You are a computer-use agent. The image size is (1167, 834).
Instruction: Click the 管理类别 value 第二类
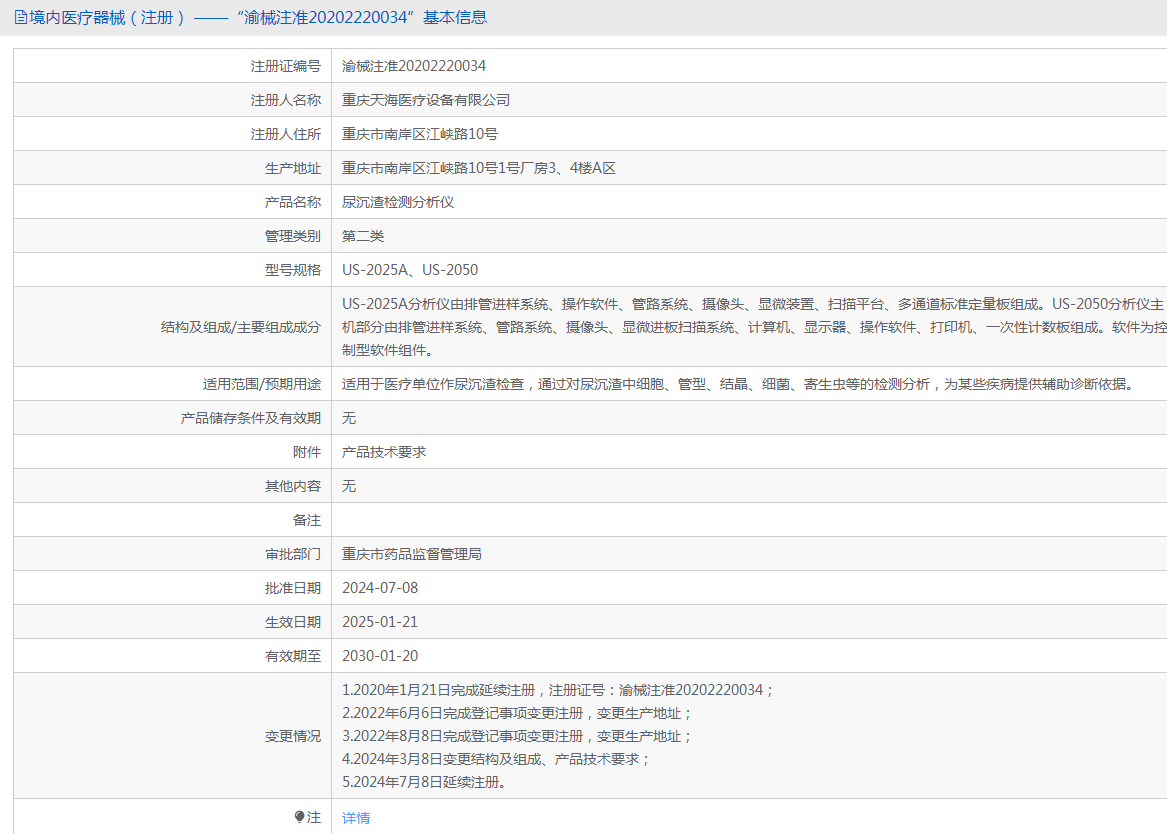[363, 236]
